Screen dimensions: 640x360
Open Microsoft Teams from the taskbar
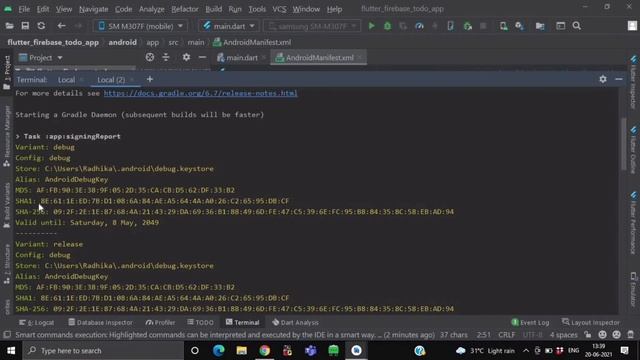311,351
